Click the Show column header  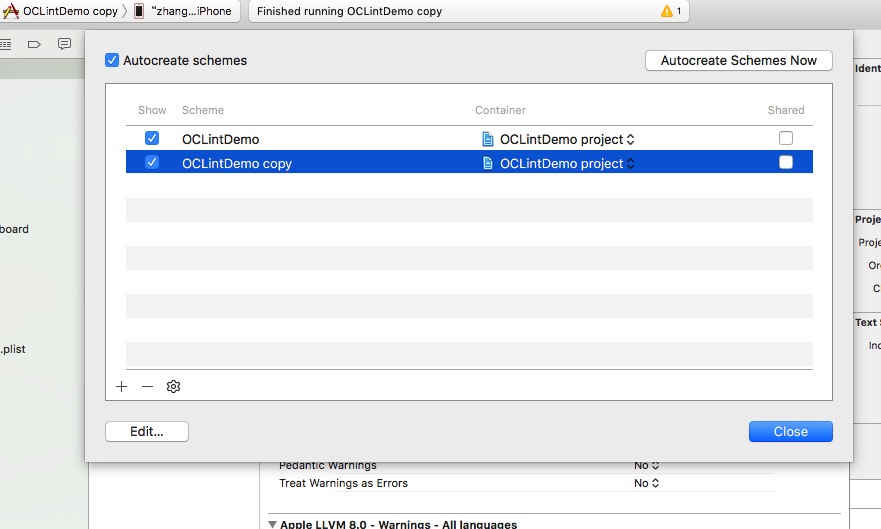(x=152, y=110)
